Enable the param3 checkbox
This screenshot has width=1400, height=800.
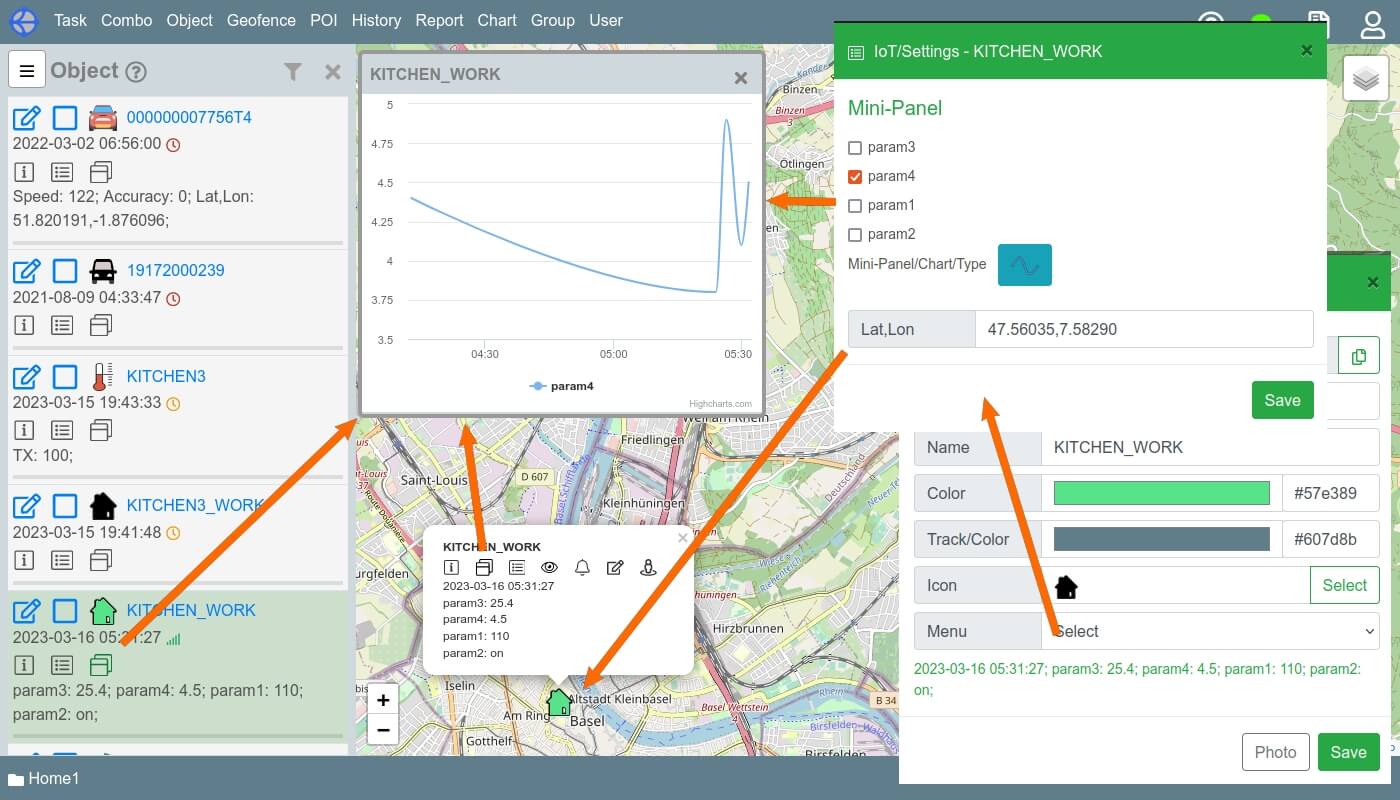[x=855, y=148]
